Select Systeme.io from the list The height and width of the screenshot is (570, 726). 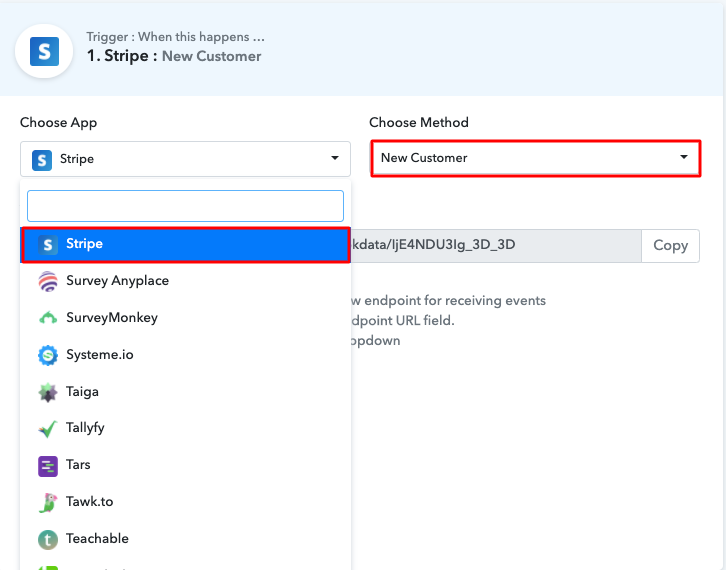pyautogui.click(x=185, y=355)
